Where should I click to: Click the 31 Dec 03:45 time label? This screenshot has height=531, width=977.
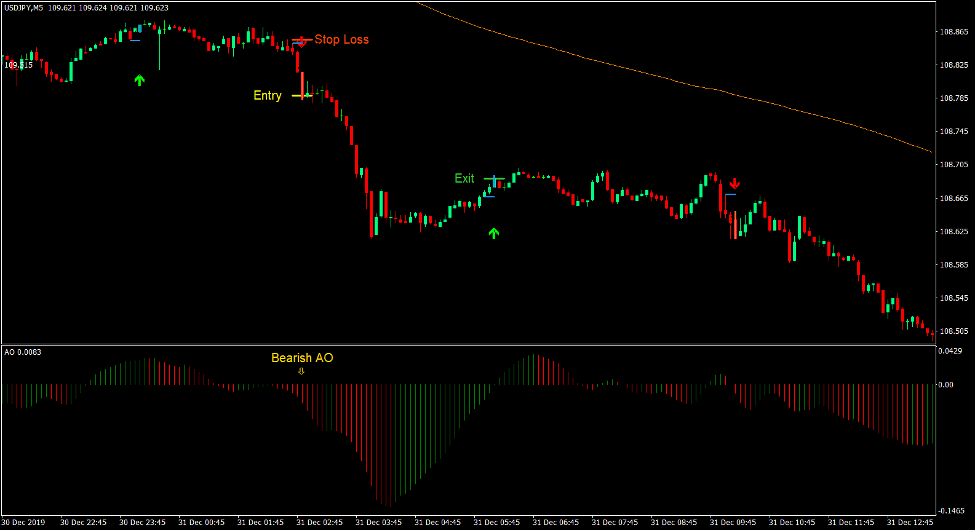[x=380, y=523]
